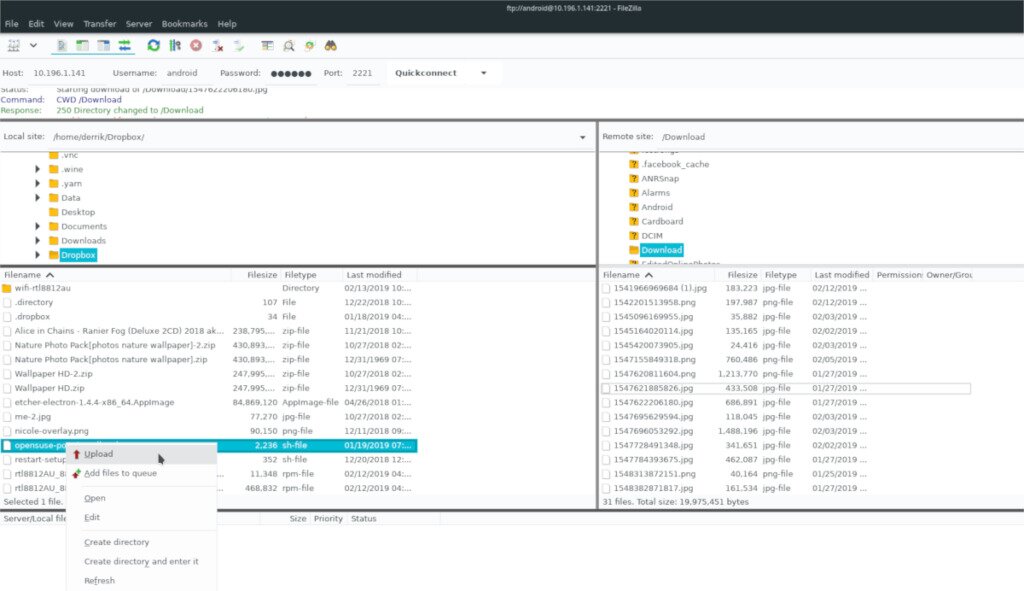Toggle the message log display

(x=61, y=45)
